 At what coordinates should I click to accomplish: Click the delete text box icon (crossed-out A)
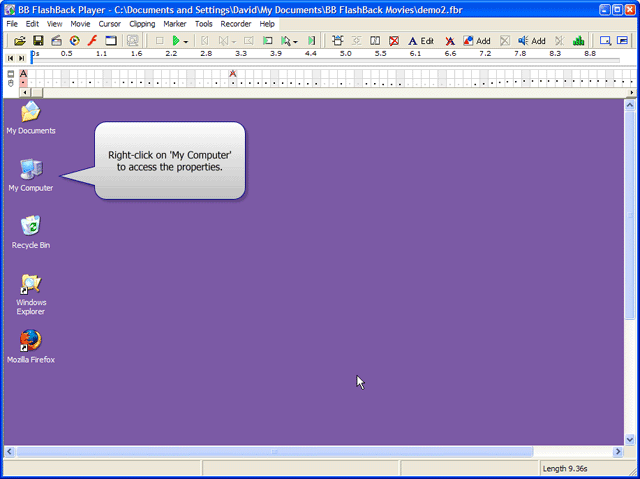(x=450, y=40)
